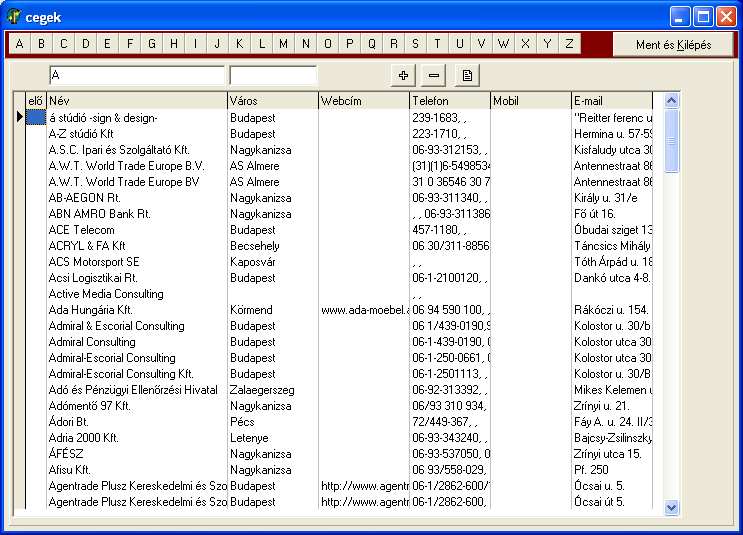Click the Q letter filter

tap(372, 44)
